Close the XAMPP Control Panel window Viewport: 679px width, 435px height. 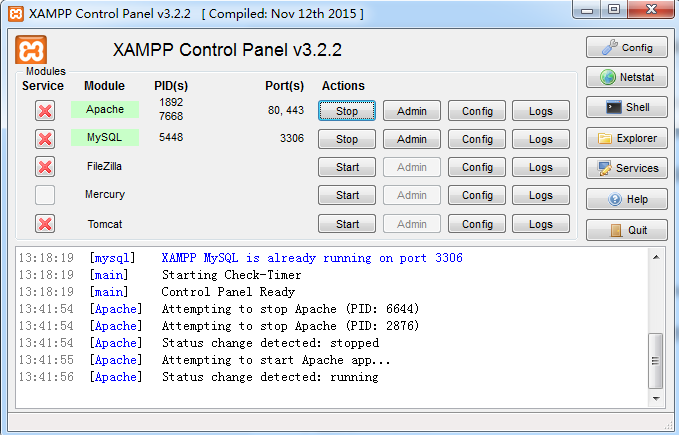[651, 10]
